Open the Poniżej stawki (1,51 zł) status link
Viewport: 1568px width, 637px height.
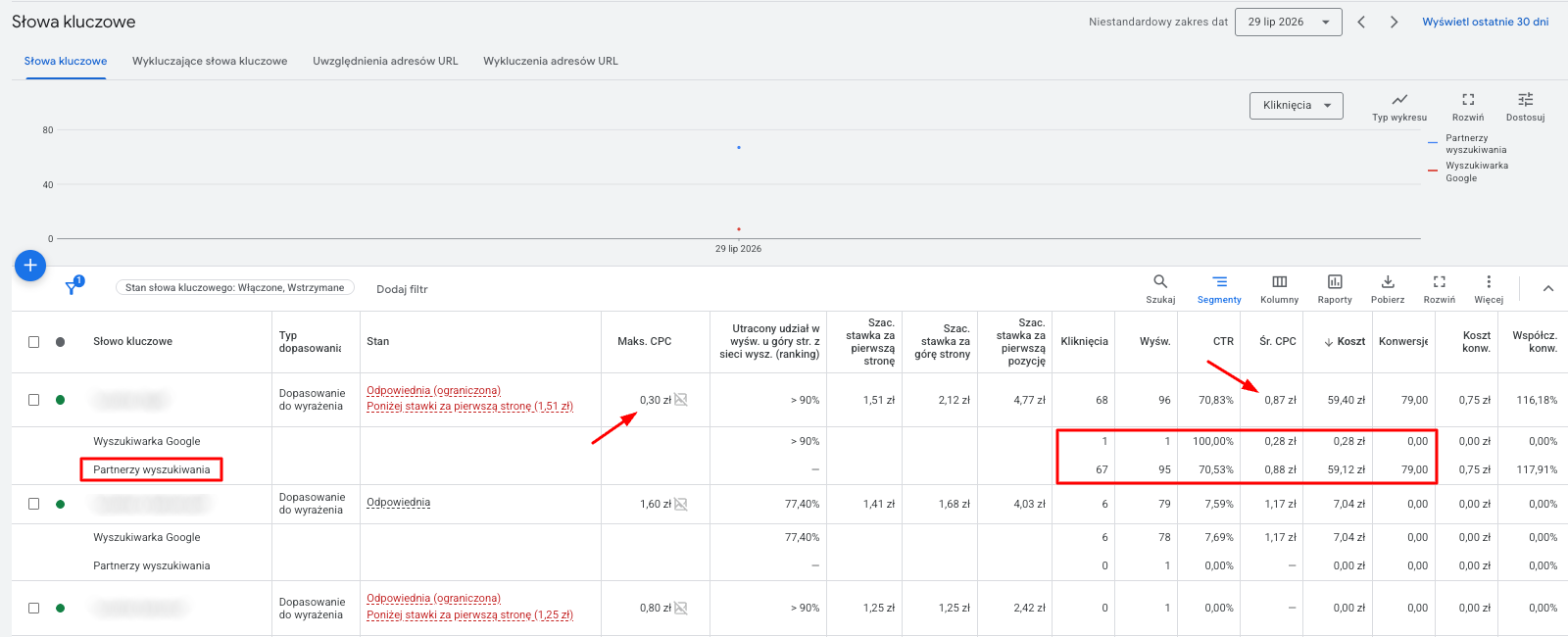tap(470, 407)
